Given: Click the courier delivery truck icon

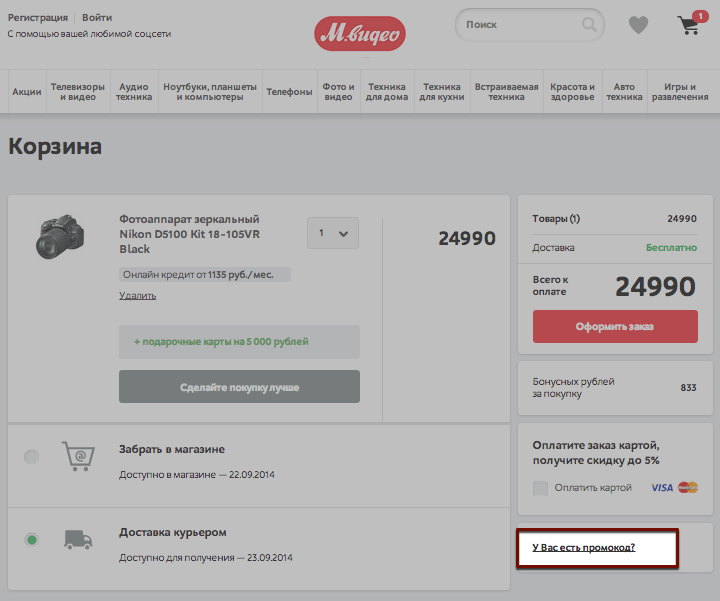Looking at the screenshot, I should point(78,539).
